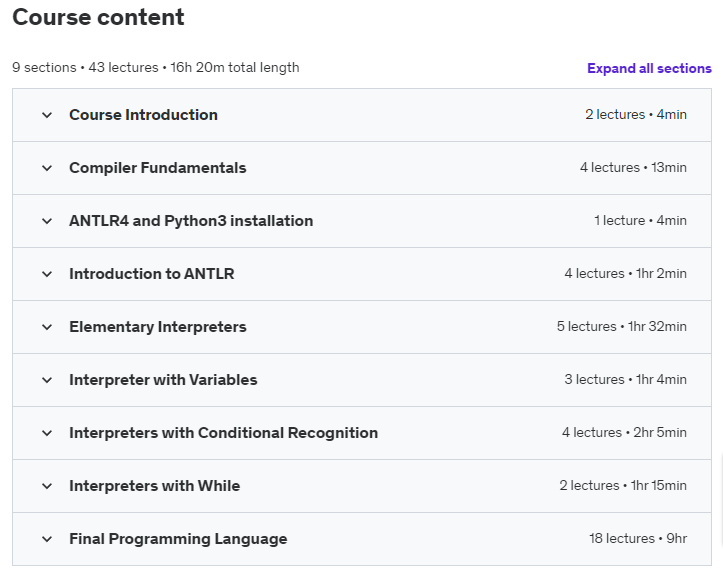Click the '4 lectures • 1hr 2min' text

[x=626, y=273]
